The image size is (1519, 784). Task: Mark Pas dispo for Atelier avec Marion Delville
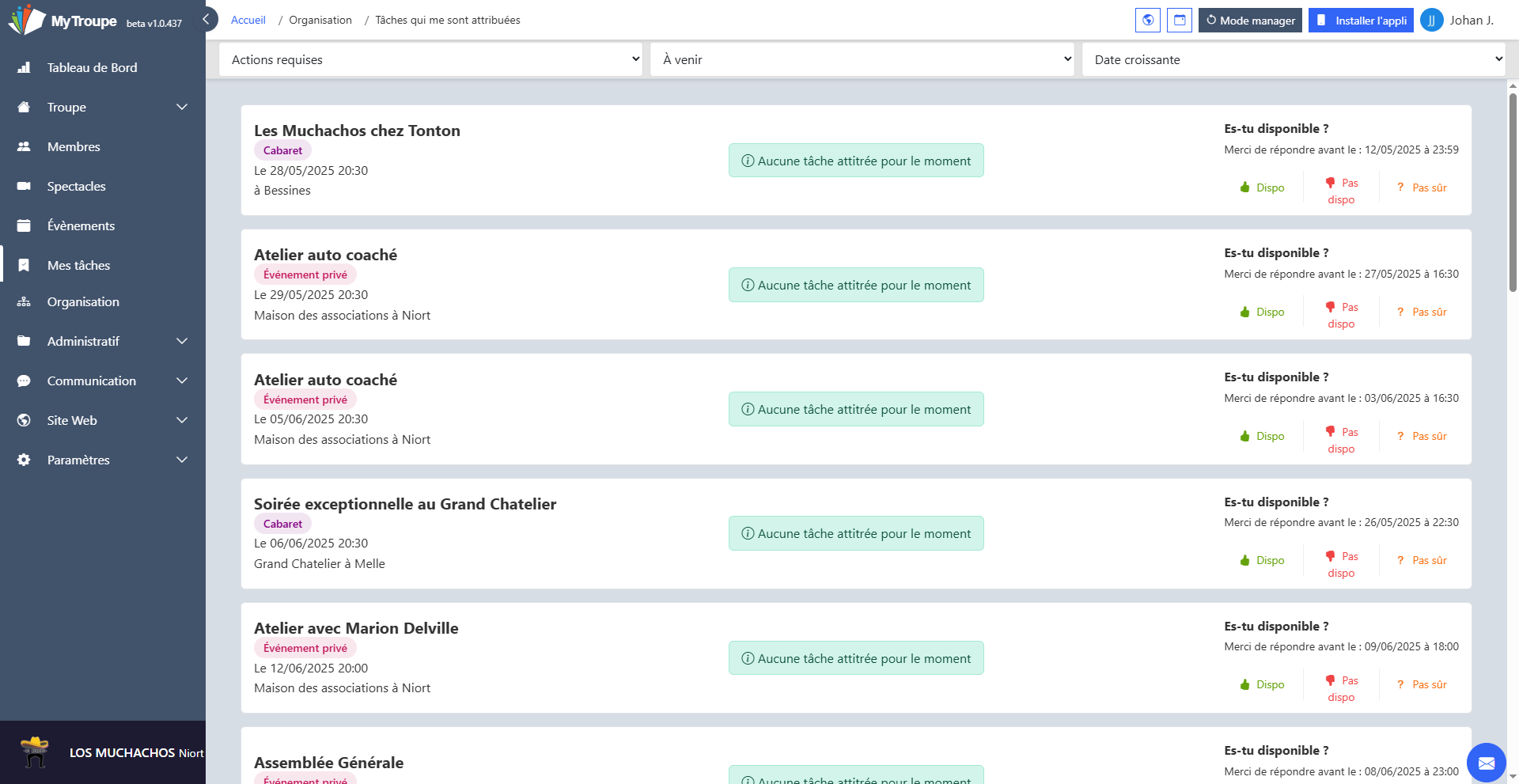pyautogui.click(x=1342, y=688)
